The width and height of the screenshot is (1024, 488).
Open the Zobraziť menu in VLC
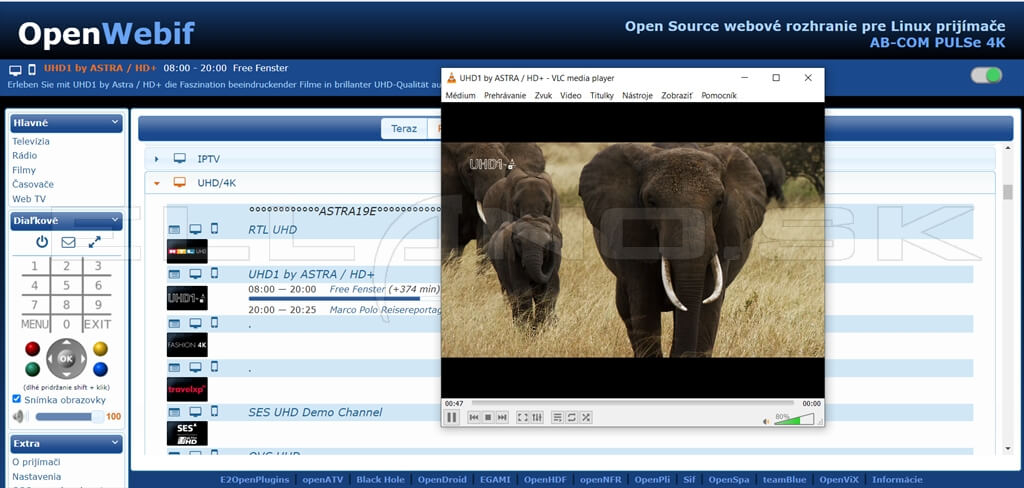tap(677, 95)
